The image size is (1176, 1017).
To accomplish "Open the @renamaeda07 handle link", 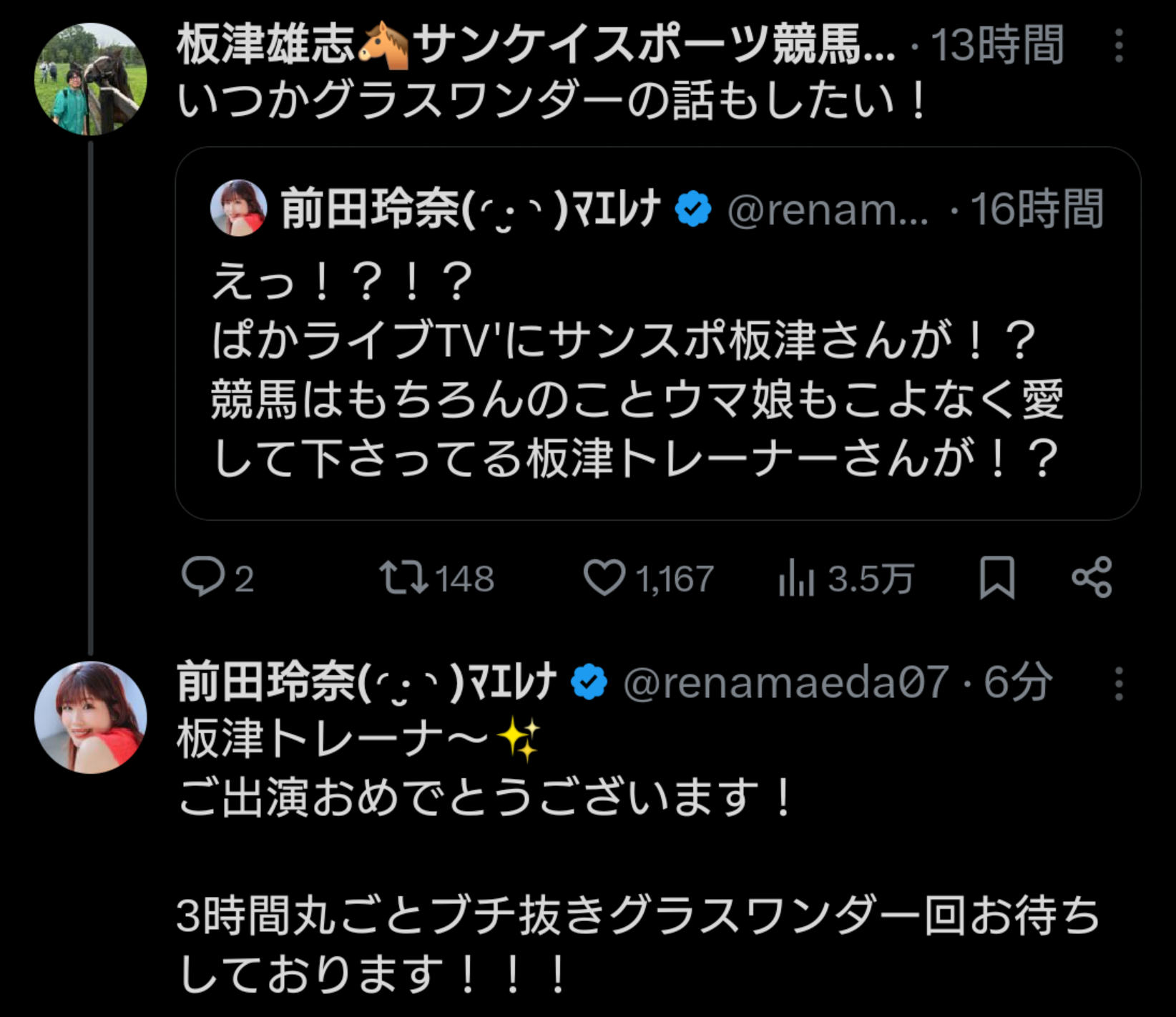I will 786,682.
